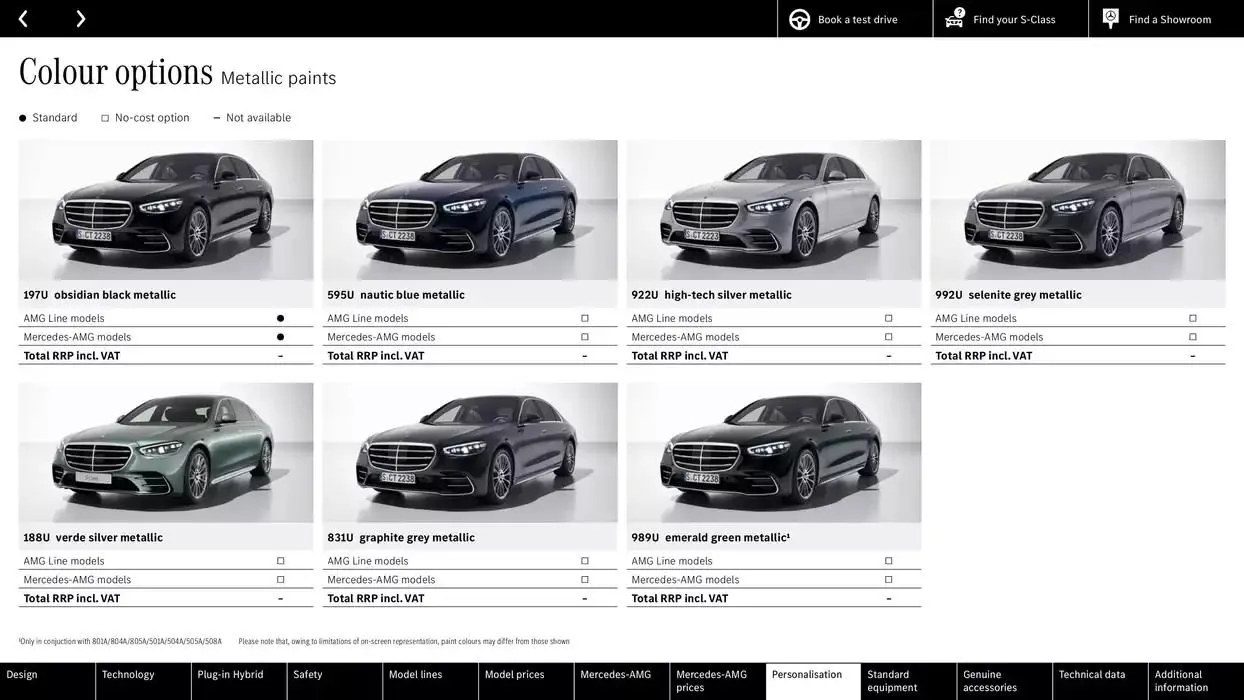Select nautic blue metallic for AMG Line models
1244x700 pixels.
click(584, 317)
